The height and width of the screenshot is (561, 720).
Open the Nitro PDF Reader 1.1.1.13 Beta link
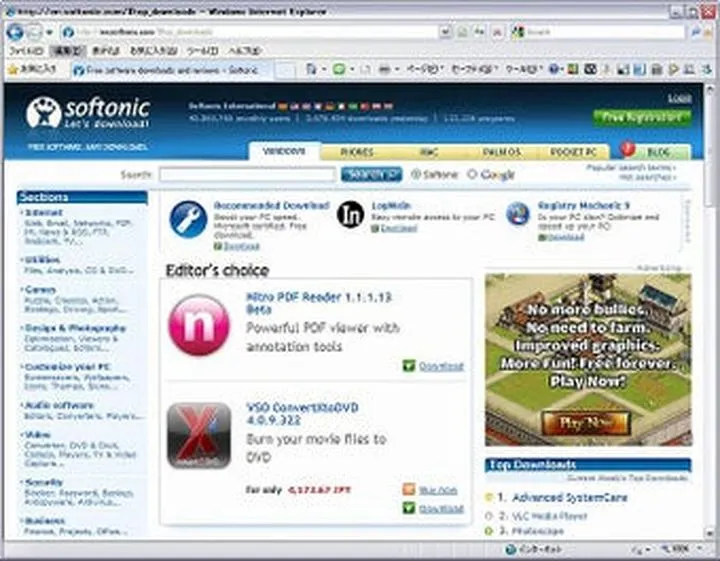319,303
